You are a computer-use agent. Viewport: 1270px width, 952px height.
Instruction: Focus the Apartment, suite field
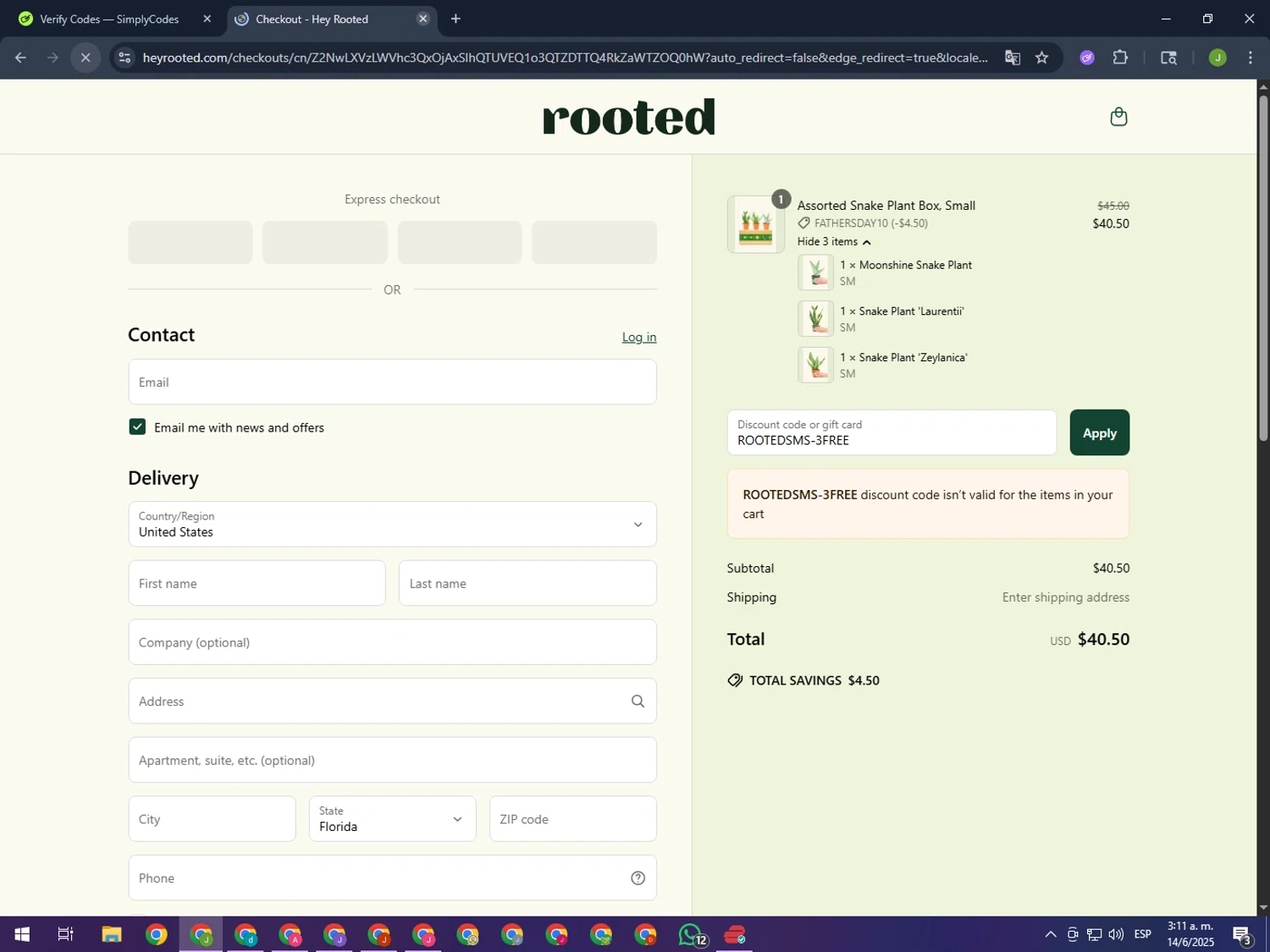coord(392,760)
